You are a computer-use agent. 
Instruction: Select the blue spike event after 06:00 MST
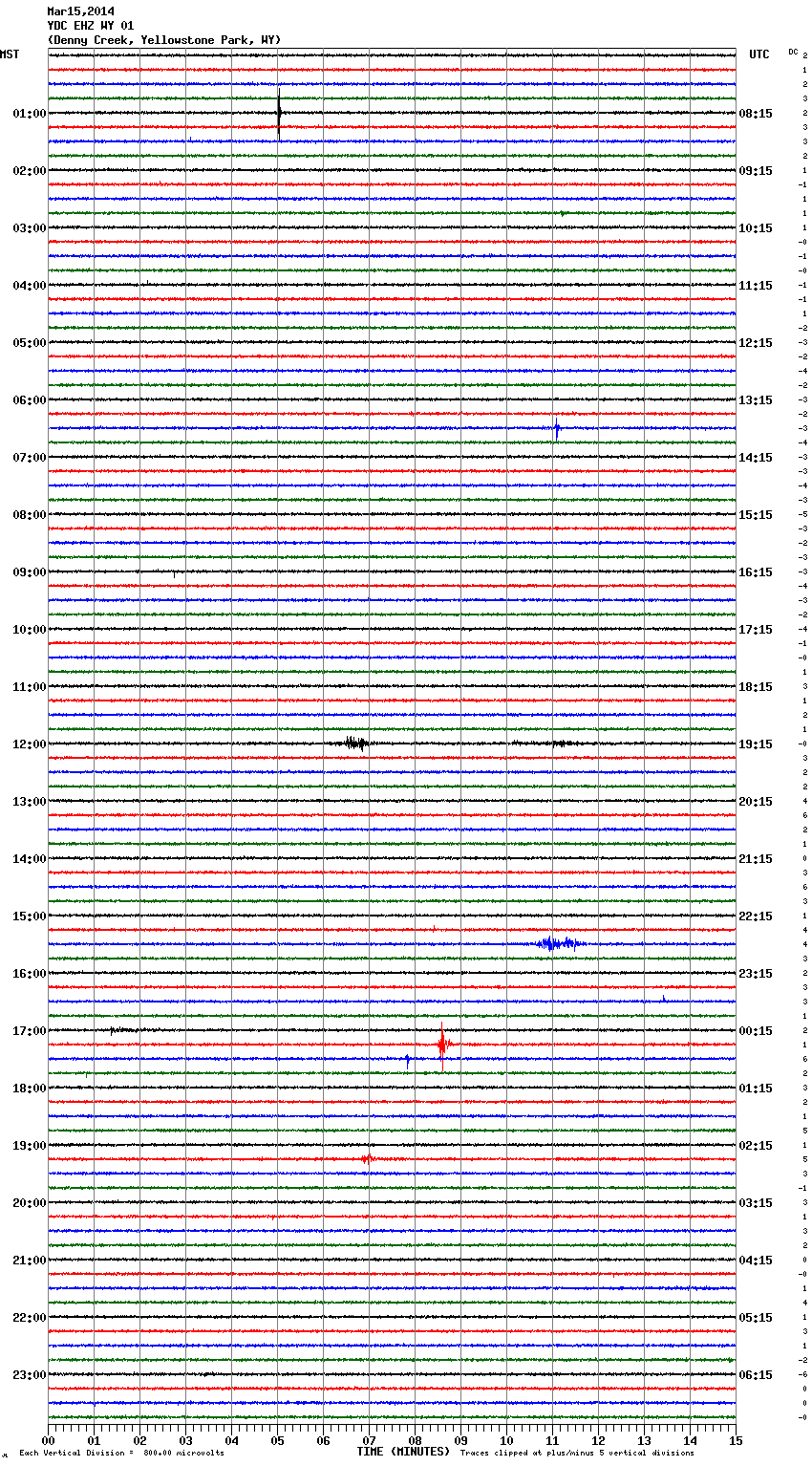[557, 429]
